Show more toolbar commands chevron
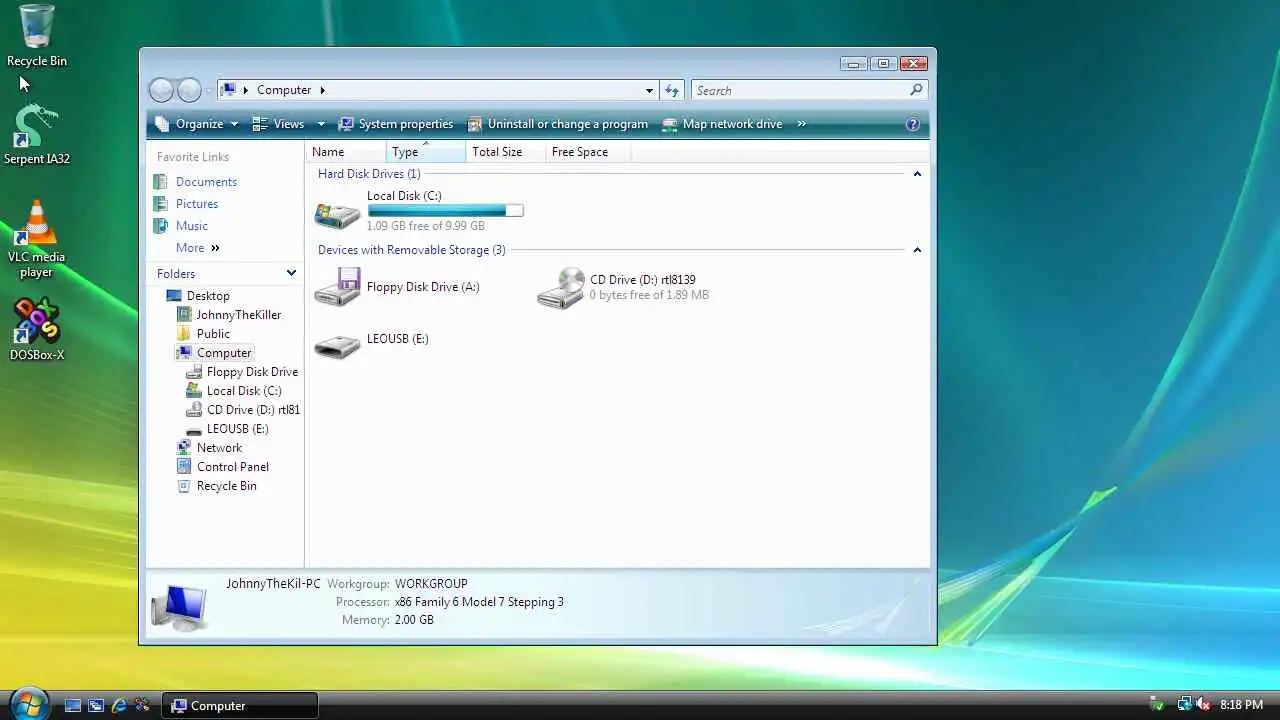 point(802,124)
